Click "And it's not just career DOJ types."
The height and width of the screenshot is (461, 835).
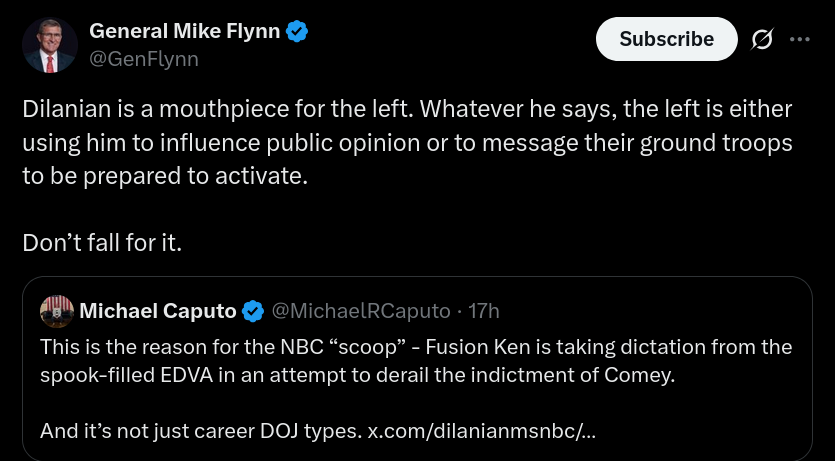tap(201, 431)
